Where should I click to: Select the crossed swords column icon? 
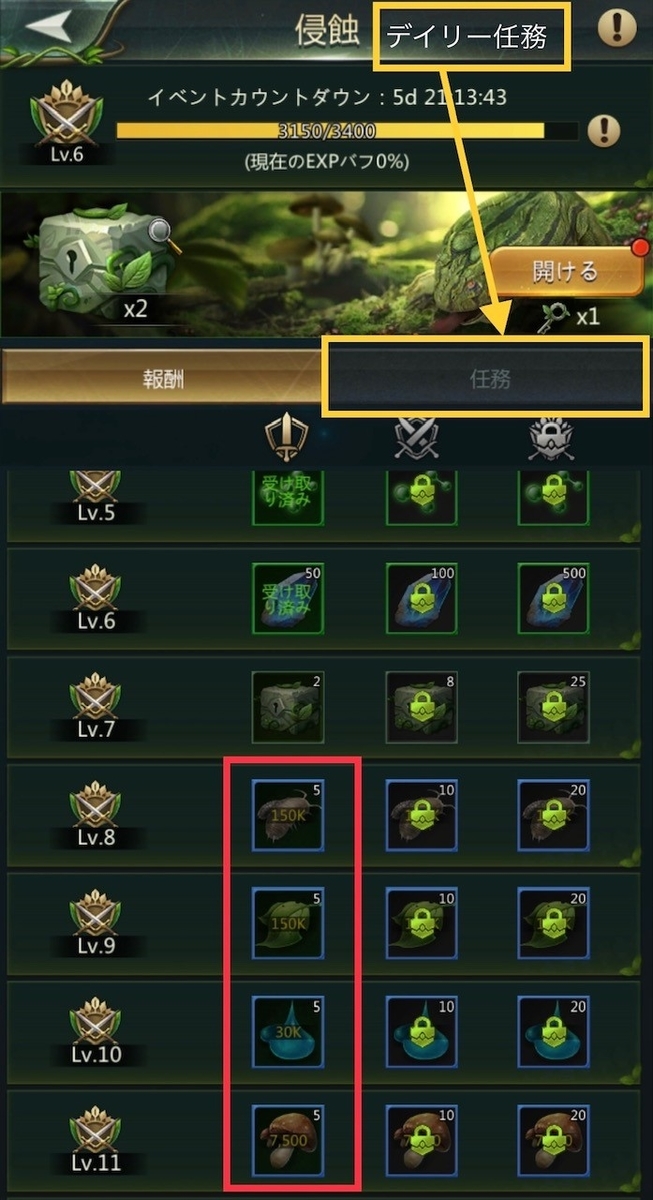(x=417, y=437)
